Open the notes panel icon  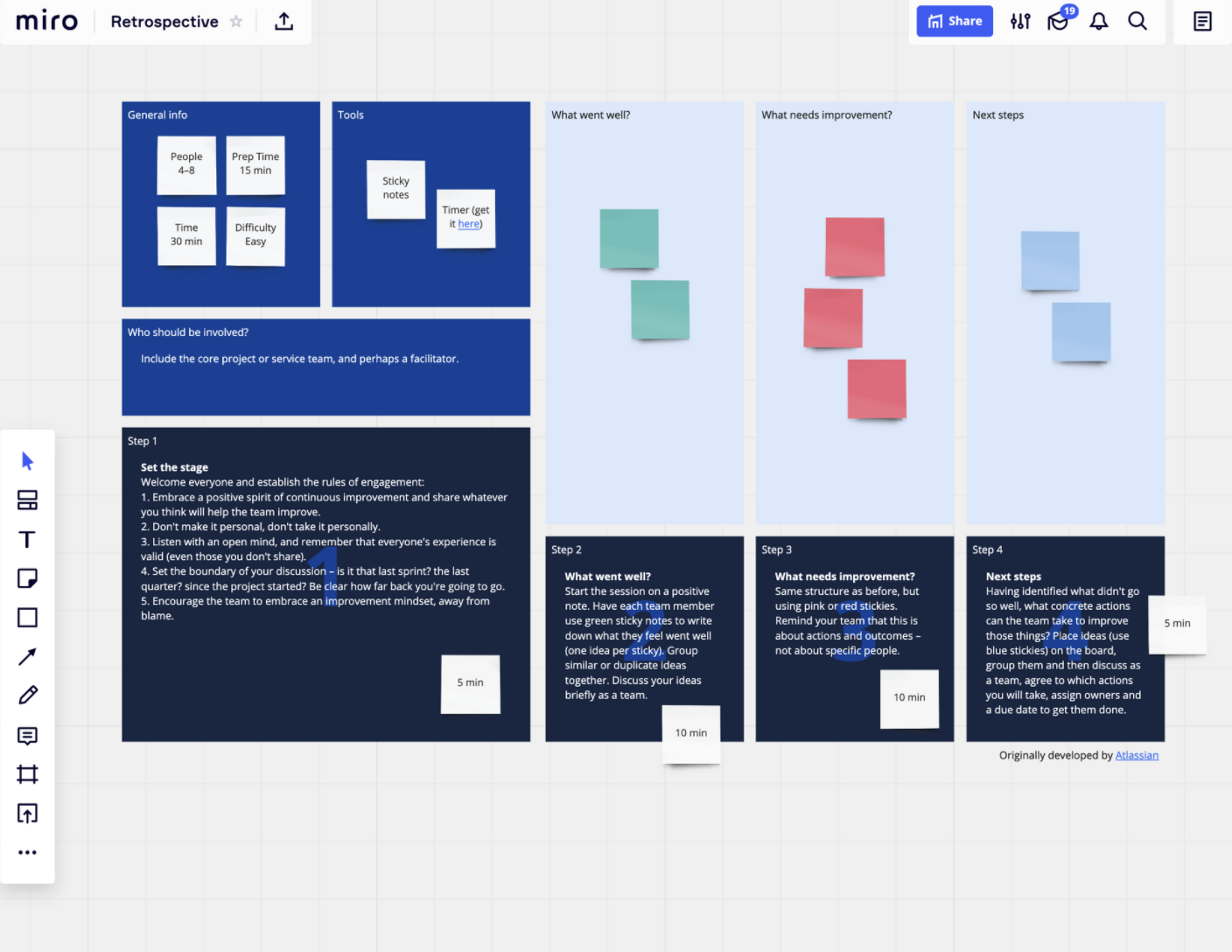[1202, 21]
